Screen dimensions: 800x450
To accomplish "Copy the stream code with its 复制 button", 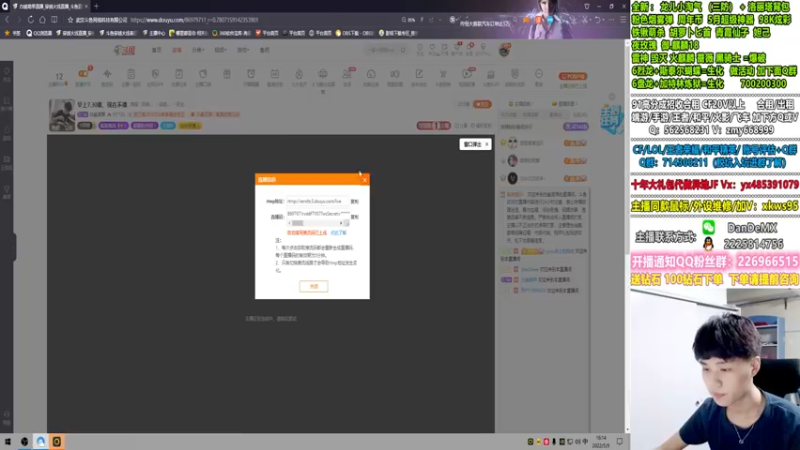I will click(x=355, y=217).
